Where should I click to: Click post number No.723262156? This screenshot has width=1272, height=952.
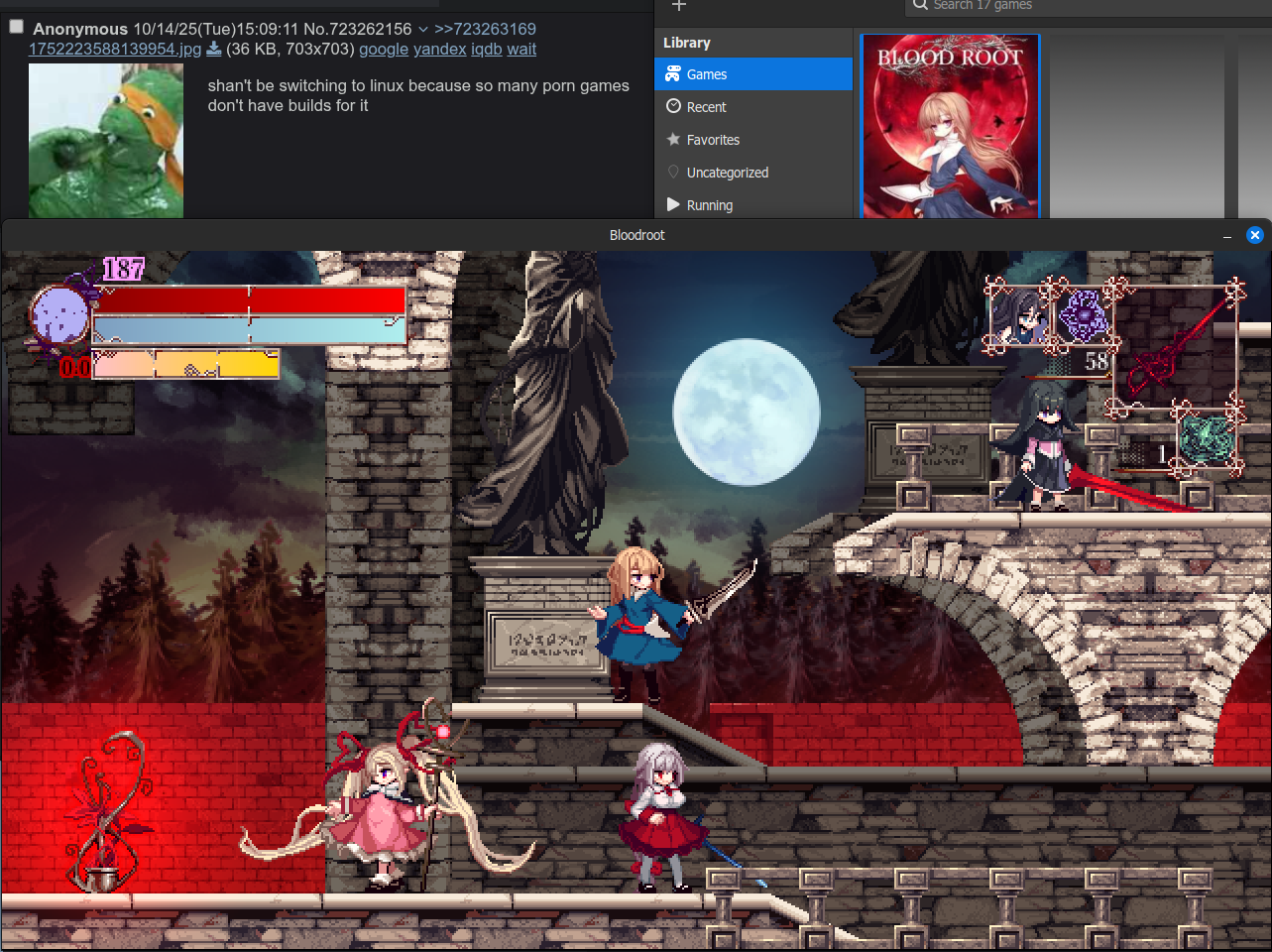(356, 29)
